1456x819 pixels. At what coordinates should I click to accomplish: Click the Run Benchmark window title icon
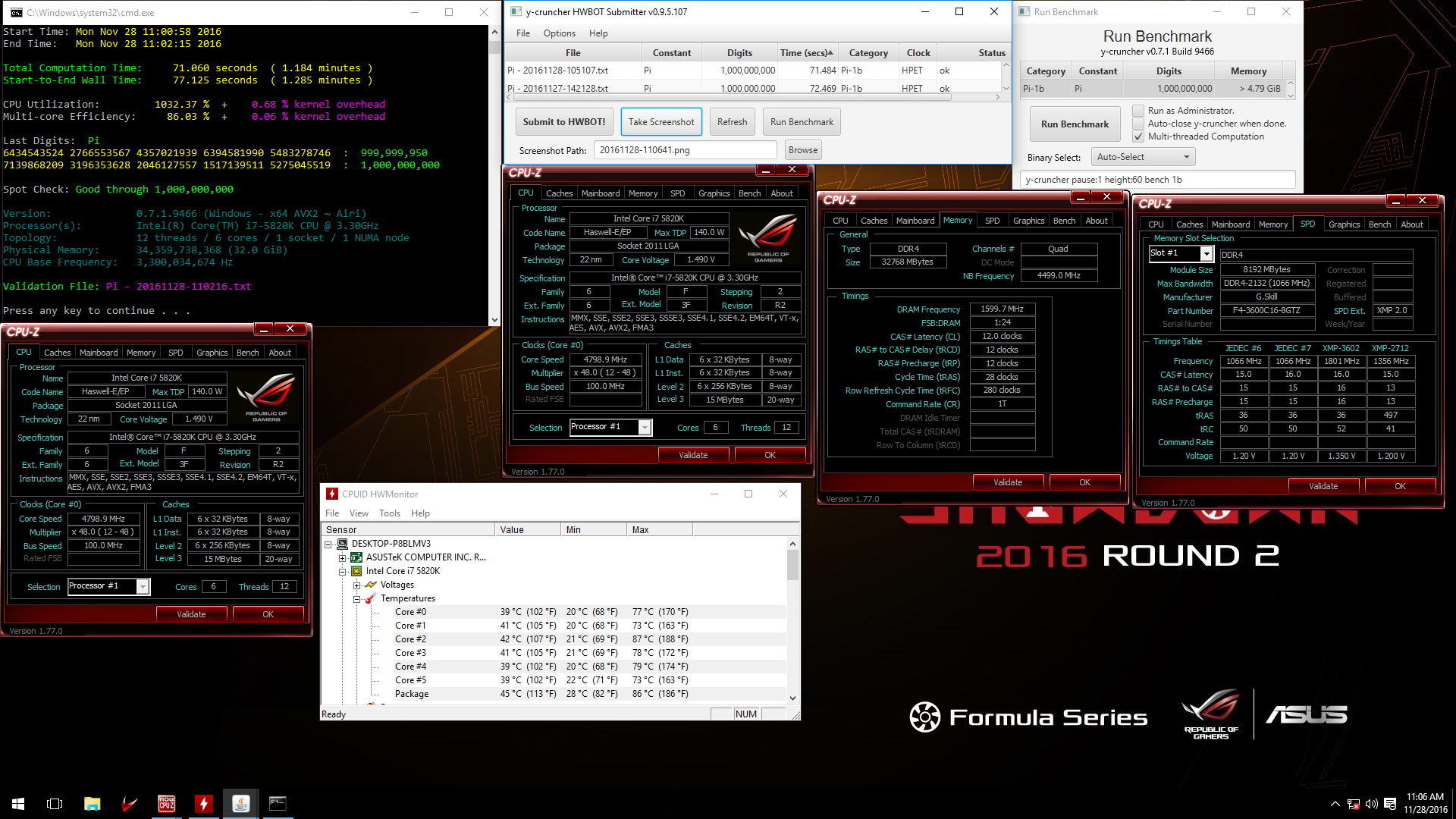pos(1025,11)
